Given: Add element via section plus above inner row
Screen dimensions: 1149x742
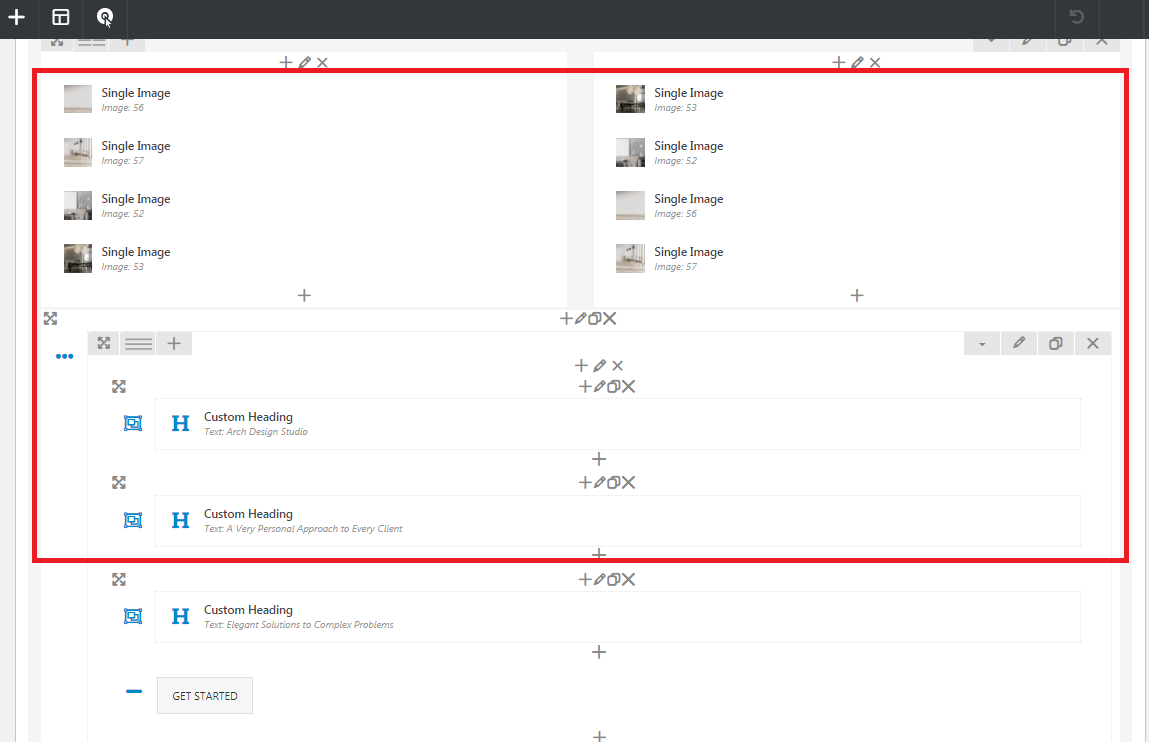Looking at the screenshot, I should 566,319.
